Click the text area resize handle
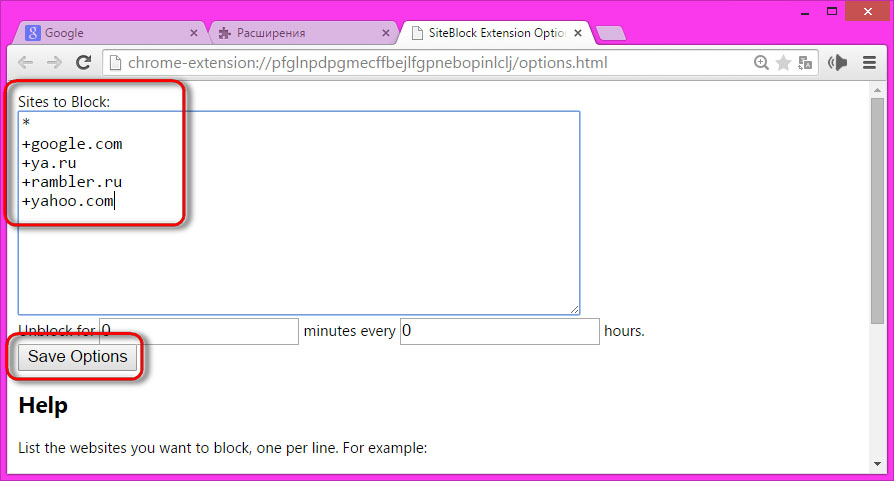Viewport: 894px width, 481px height. click(574, 309)
